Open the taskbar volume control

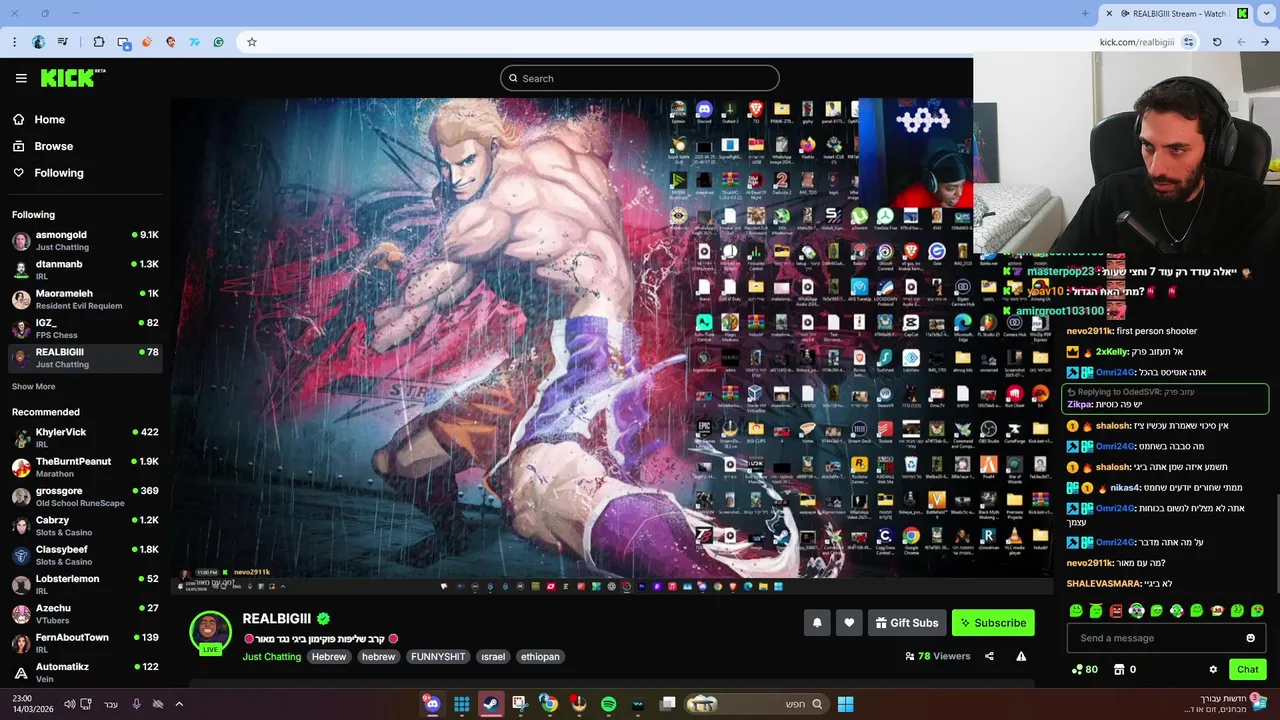click(69, 704)
